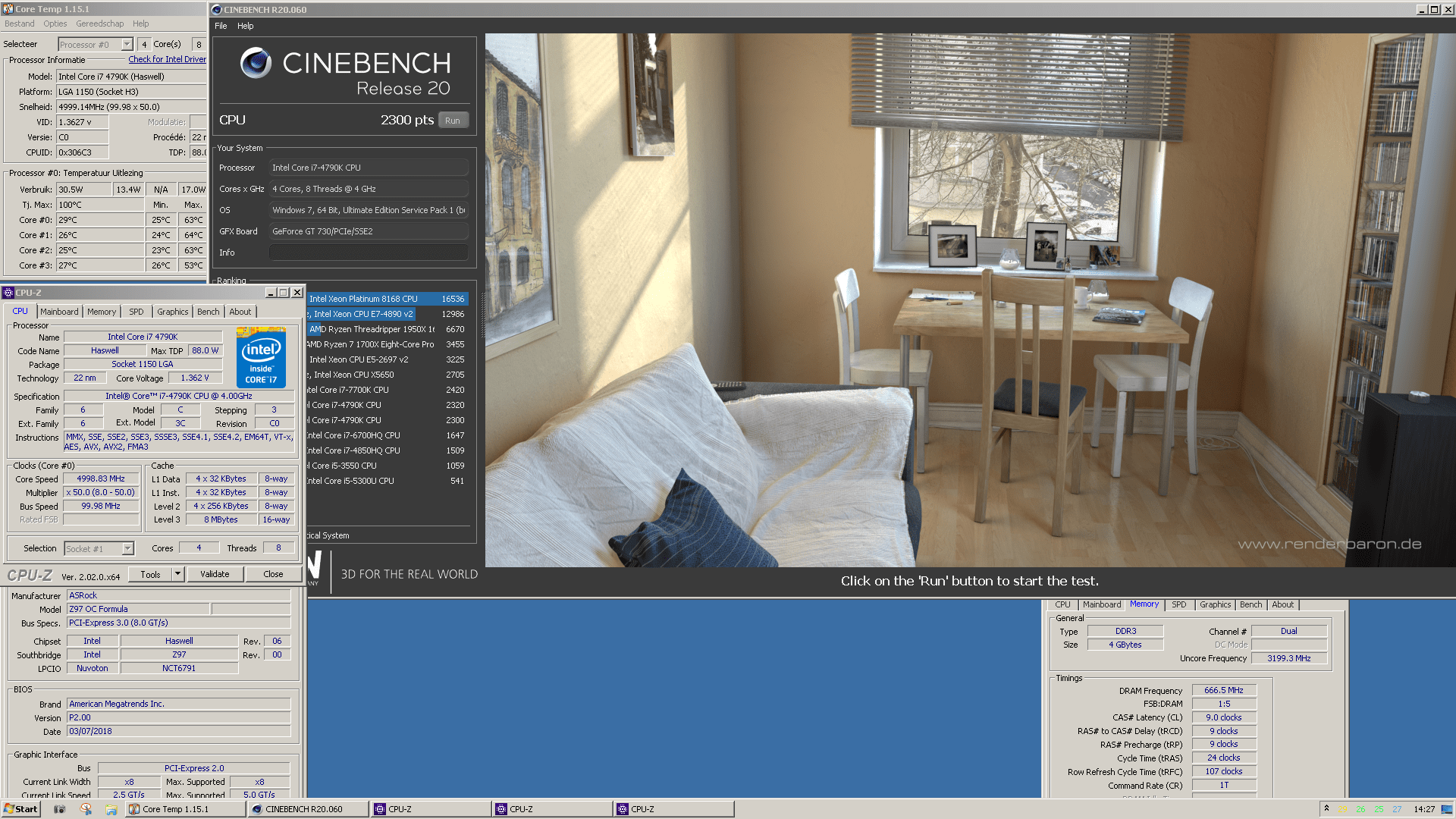Click the GFX Board field GeForce GT 730
Screen dimensions: 1456x819
click(369, 231)
